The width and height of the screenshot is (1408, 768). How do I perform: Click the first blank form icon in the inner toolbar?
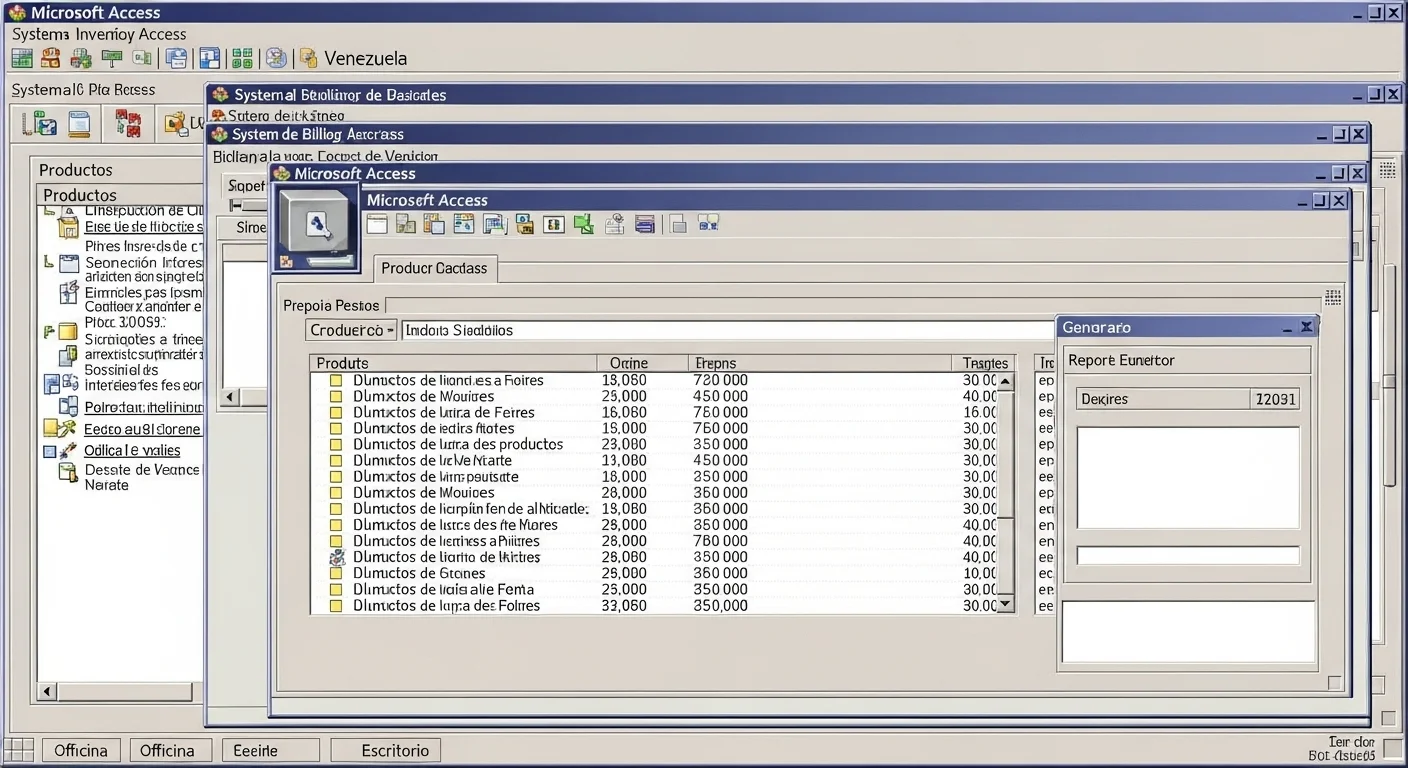tap(377, 224)
